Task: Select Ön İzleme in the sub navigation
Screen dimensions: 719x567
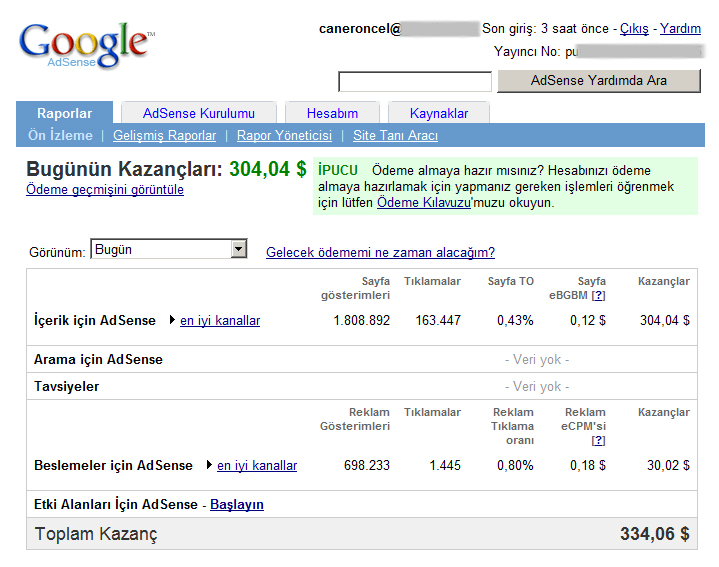Action: (60, 136)
